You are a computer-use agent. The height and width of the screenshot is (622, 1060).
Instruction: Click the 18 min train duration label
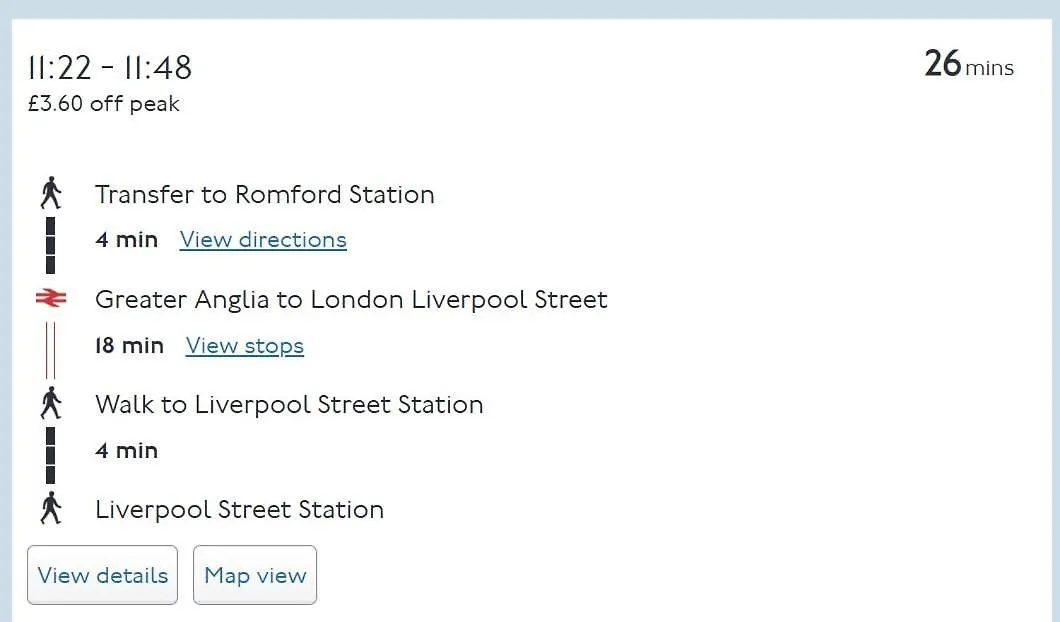click(x=129, y=345)
